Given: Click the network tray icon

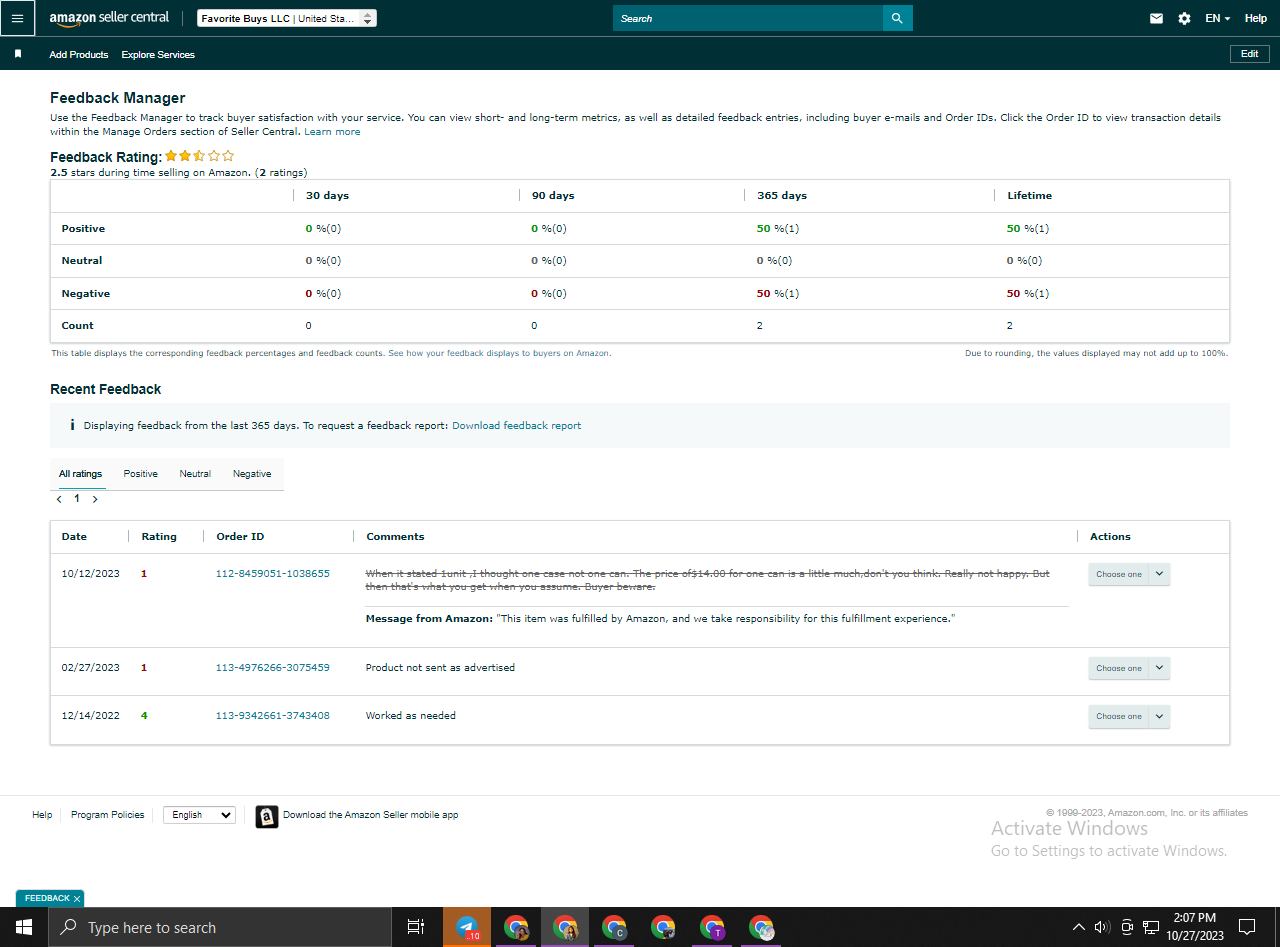Looking at the screenshot, I should (x=1151, y=927).
